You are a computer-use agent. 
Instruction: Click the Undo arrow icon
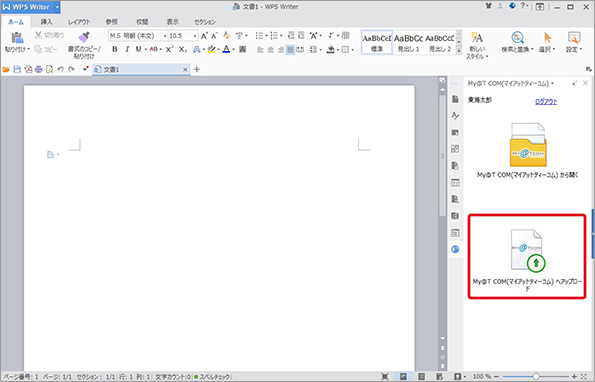point(60,69)
